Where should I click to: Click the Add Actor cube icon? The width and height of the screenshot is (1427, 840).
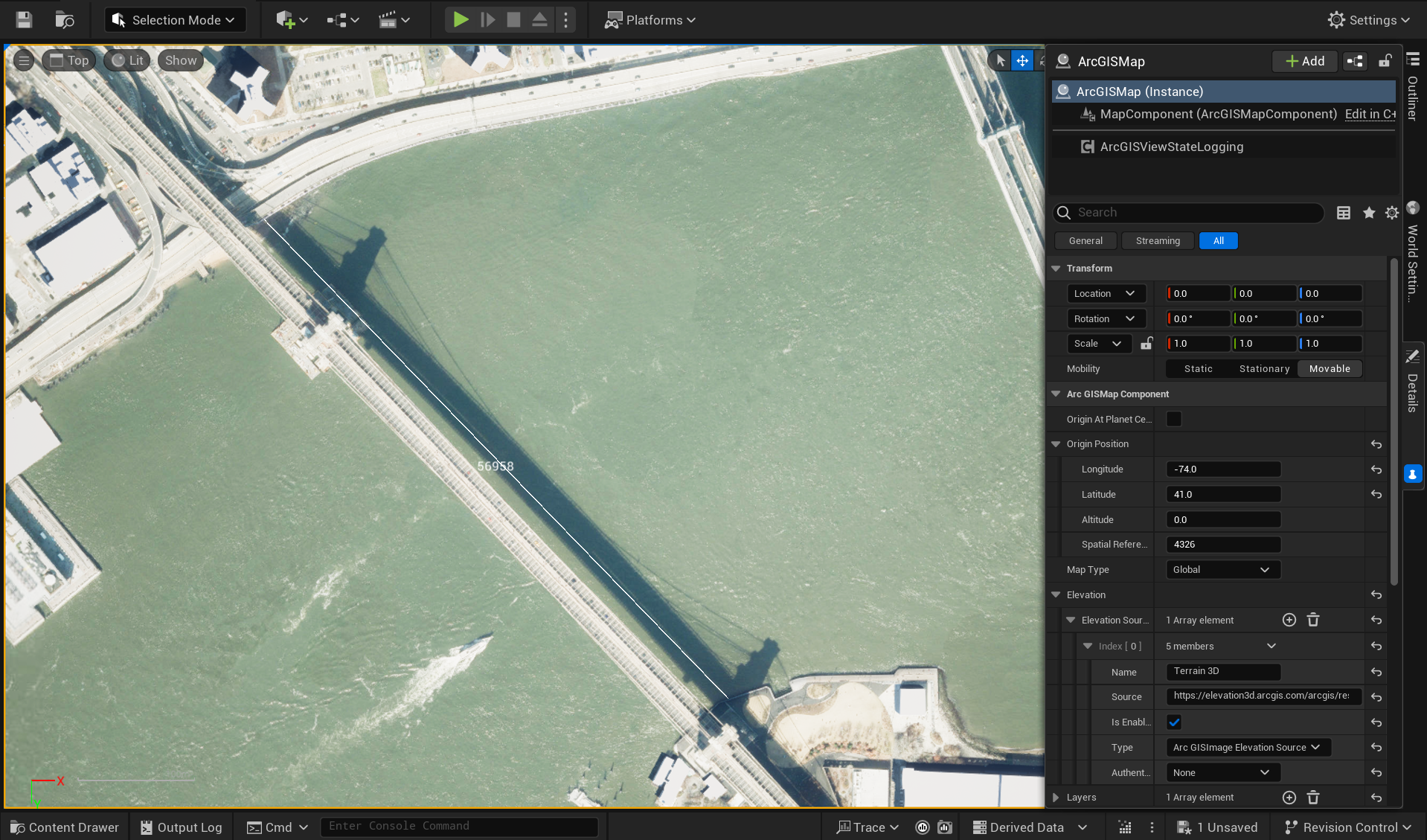[286, 20]
